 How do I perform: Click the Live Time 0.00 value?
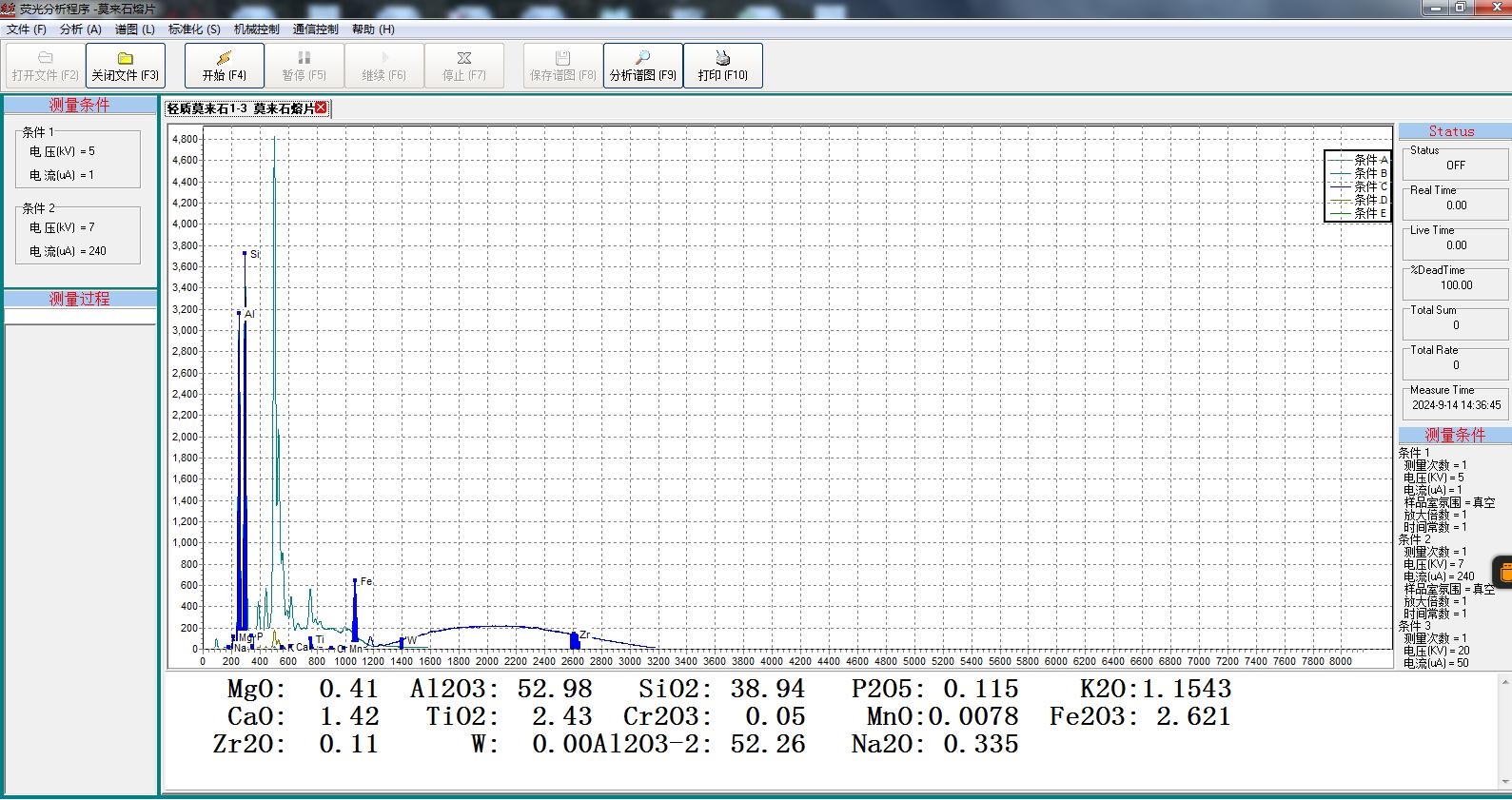click(1456, 245)
